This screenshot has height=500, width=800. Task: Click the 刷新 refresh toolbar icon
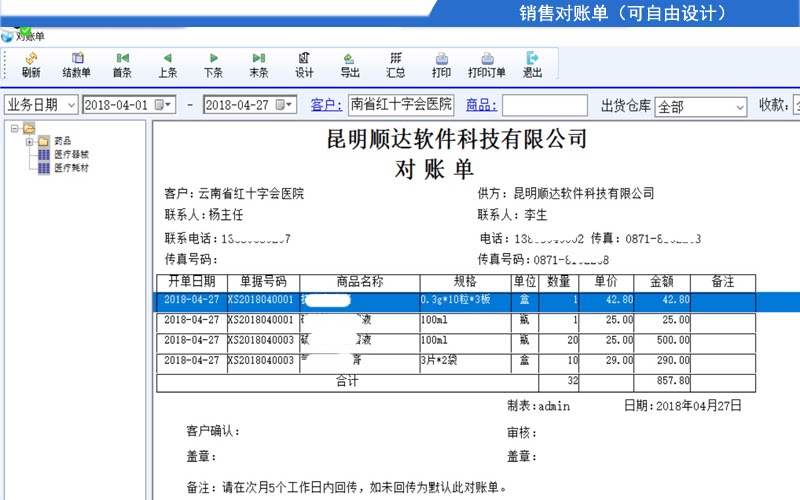31,65
